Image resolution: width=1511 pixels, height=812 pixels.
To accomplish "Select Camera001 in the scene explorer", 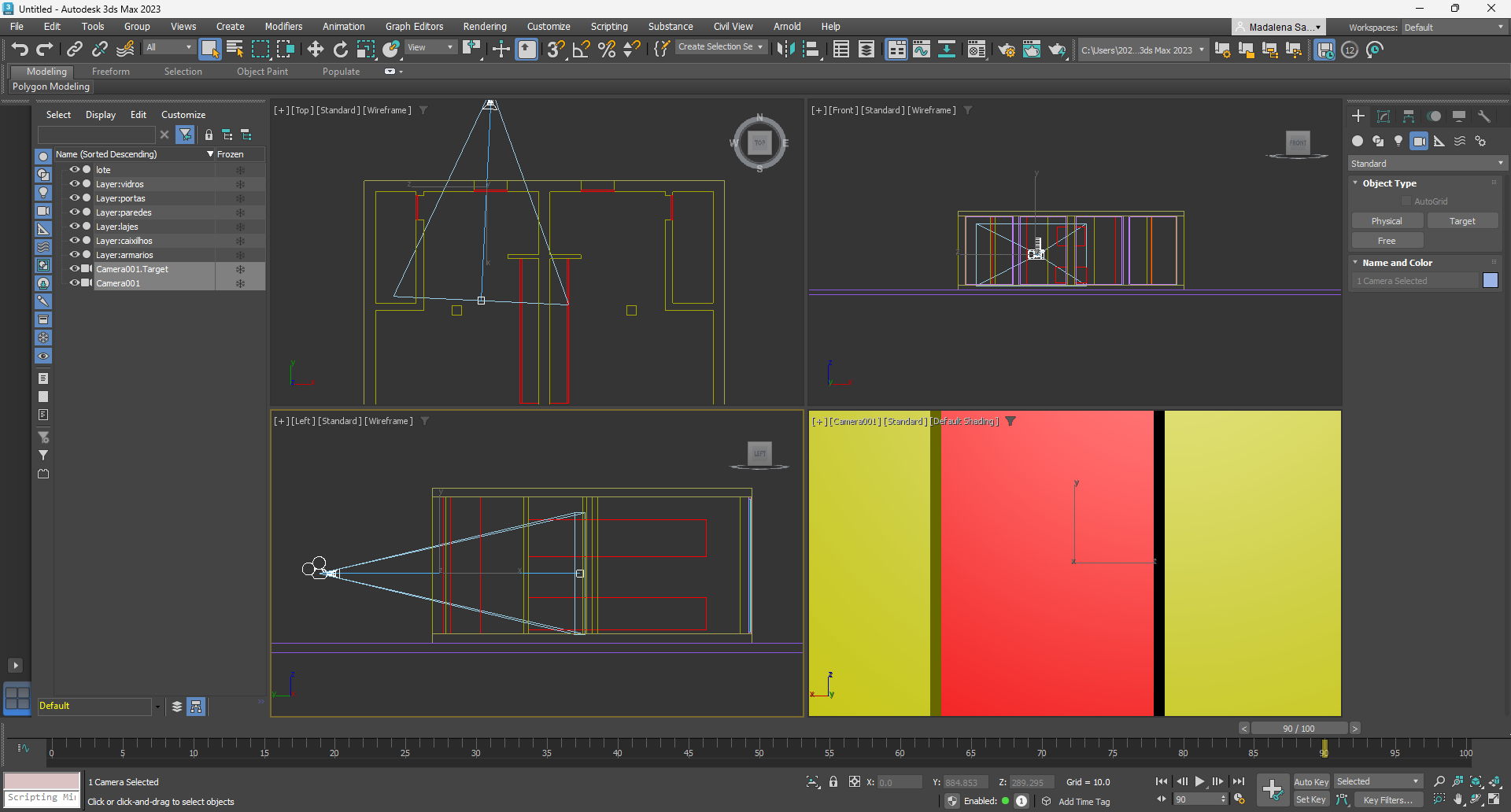I will (x=118, y=283).
